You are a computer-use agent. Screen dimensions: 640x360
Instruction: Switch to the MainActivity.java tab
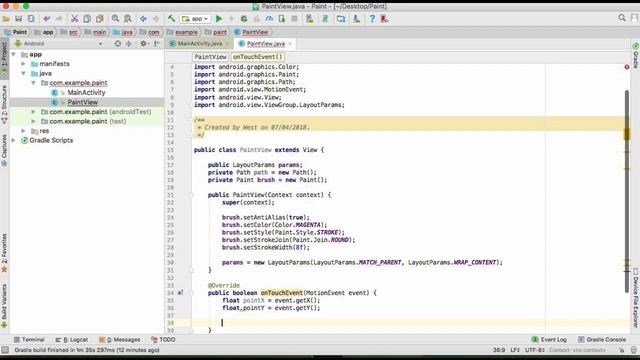click(199, 44)
